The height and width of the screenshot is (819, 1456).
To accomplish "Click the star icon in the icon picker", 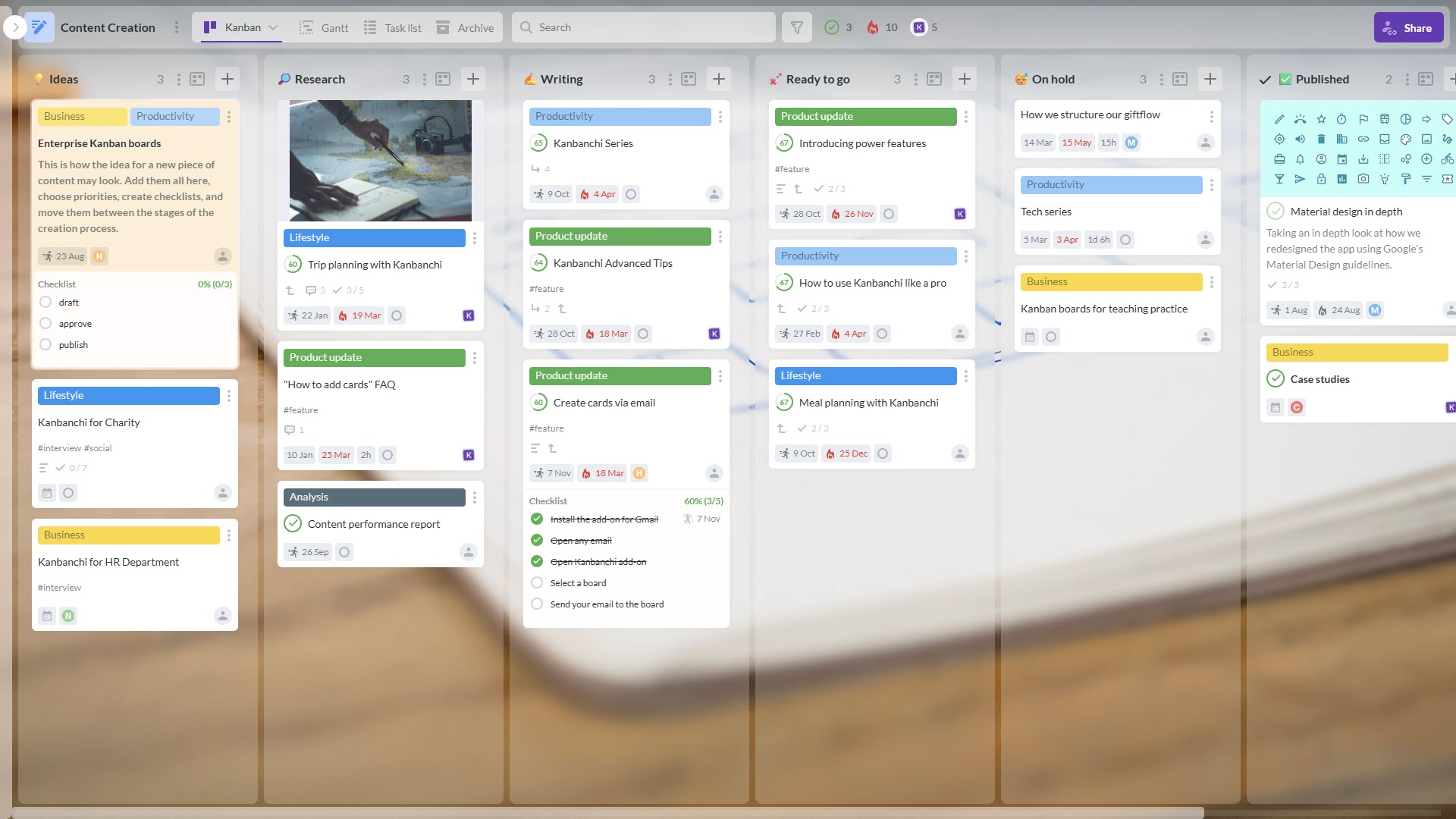I will 1321,119.
